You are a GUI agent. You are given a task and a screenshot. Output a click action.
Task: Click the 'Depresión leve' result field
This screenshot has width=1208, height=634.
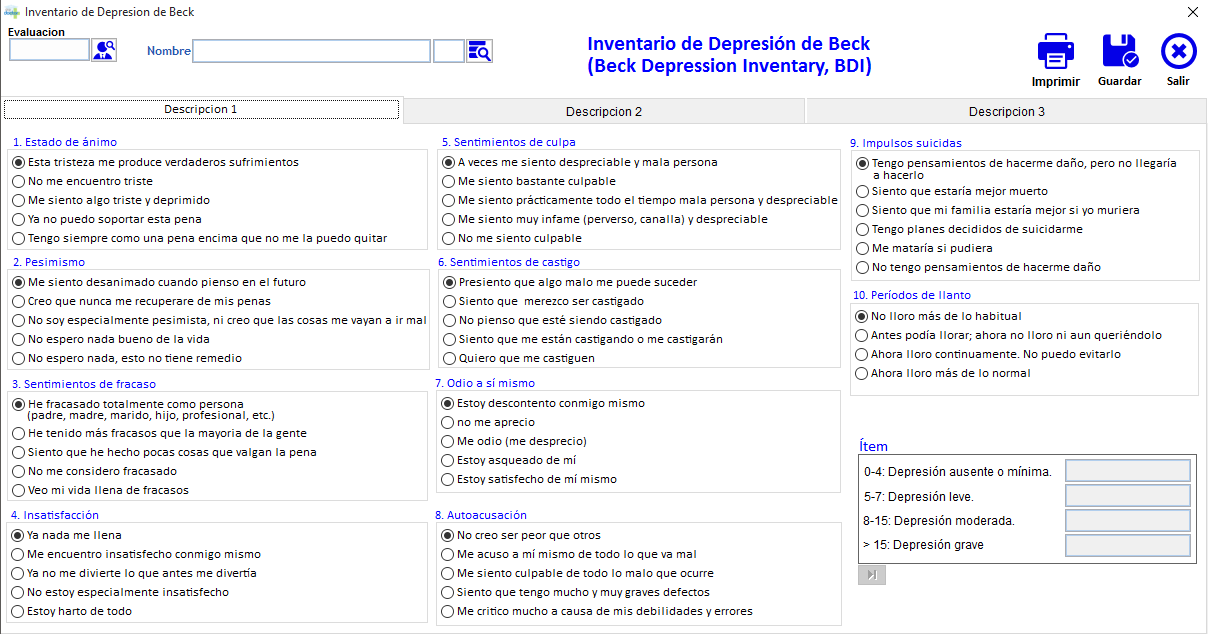pyautogui.click(x=1128, y=496)
